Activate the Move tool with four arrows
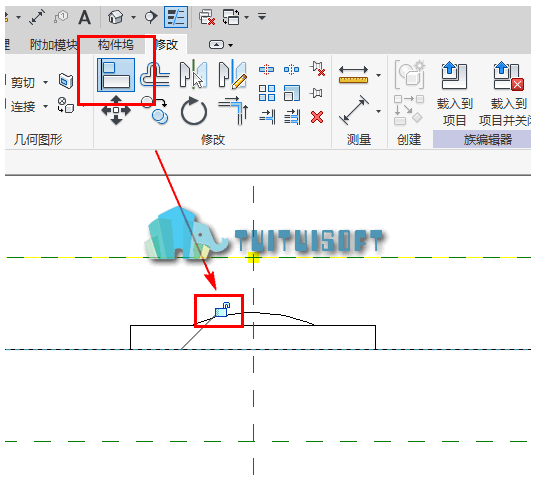 [x=116, y=110]
